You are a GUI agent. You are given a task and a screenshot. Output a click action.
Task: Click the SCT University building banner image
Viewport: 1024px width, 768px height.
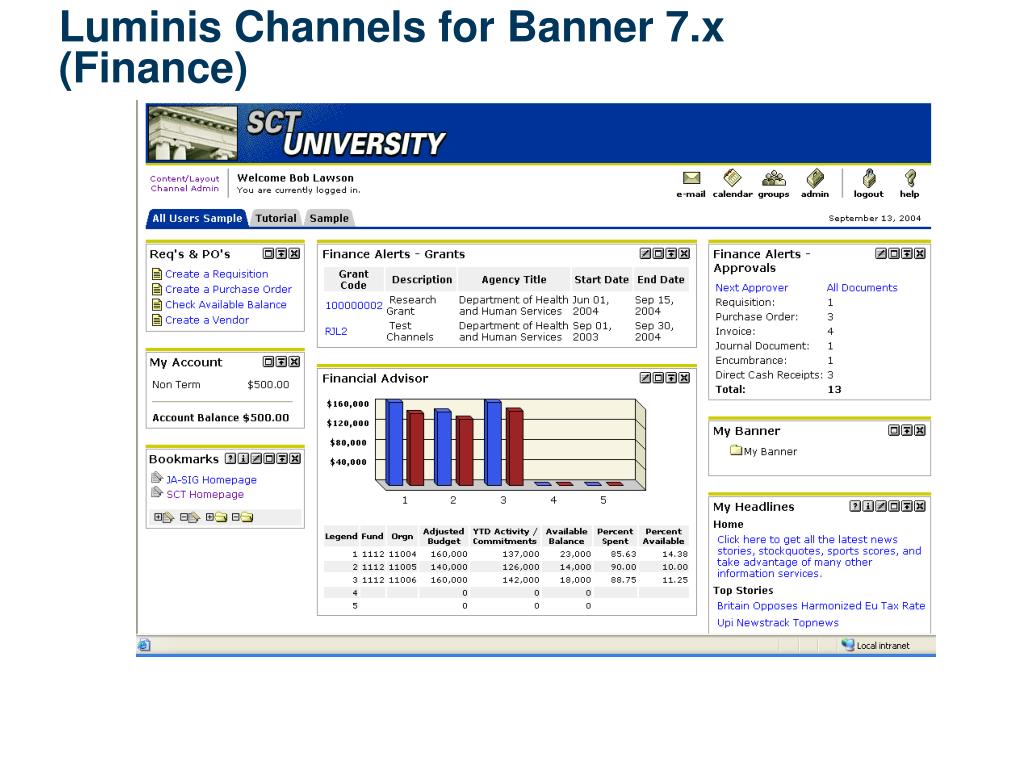click(x=192, y=133)
